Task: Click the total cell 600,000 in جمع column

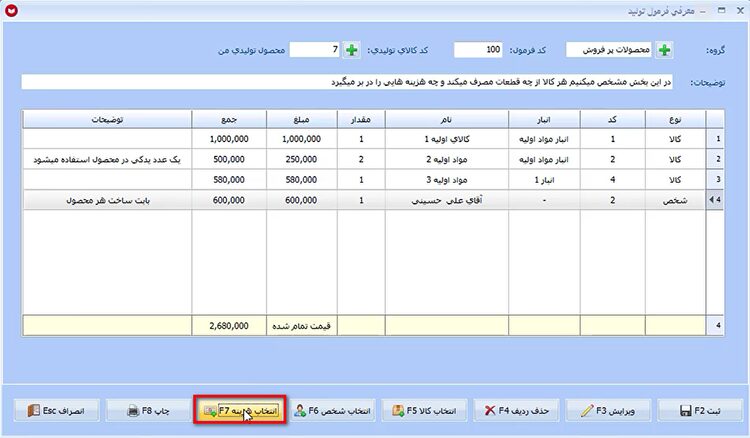Action: (x=229, y=200)
